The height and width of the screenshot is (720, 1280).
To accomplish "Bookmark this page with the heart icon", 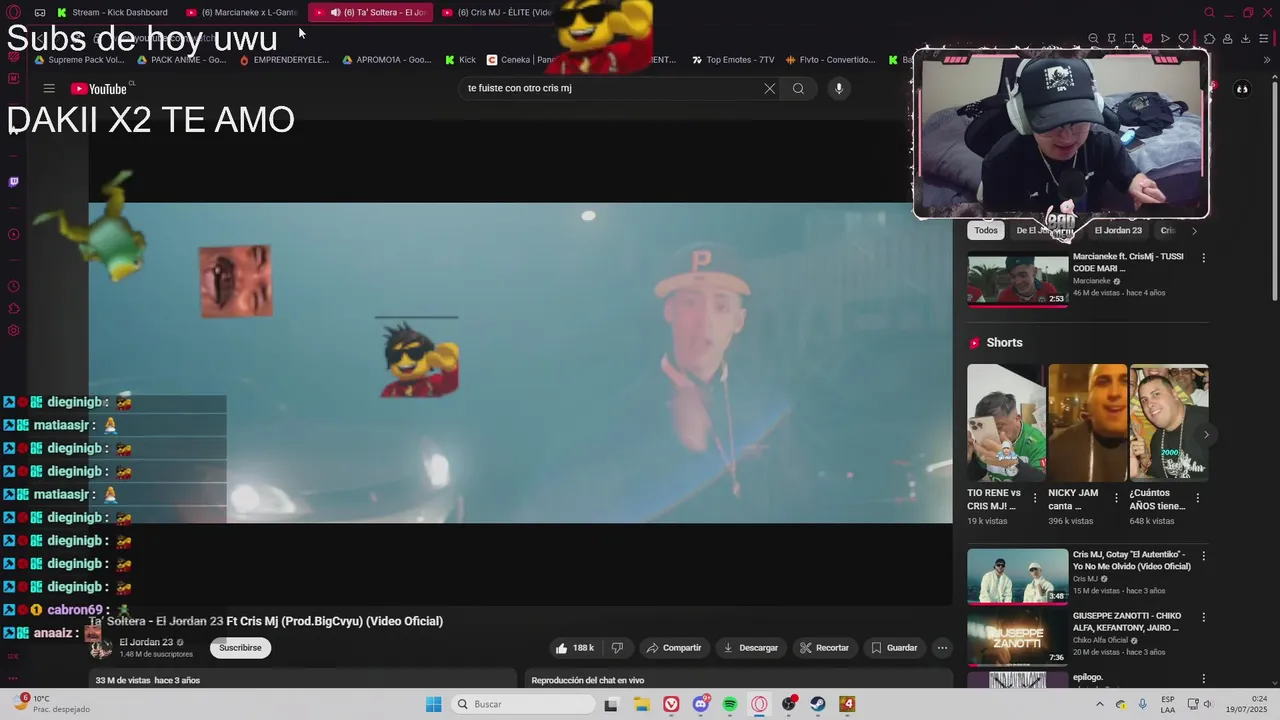I will (x=1184, y=39).
